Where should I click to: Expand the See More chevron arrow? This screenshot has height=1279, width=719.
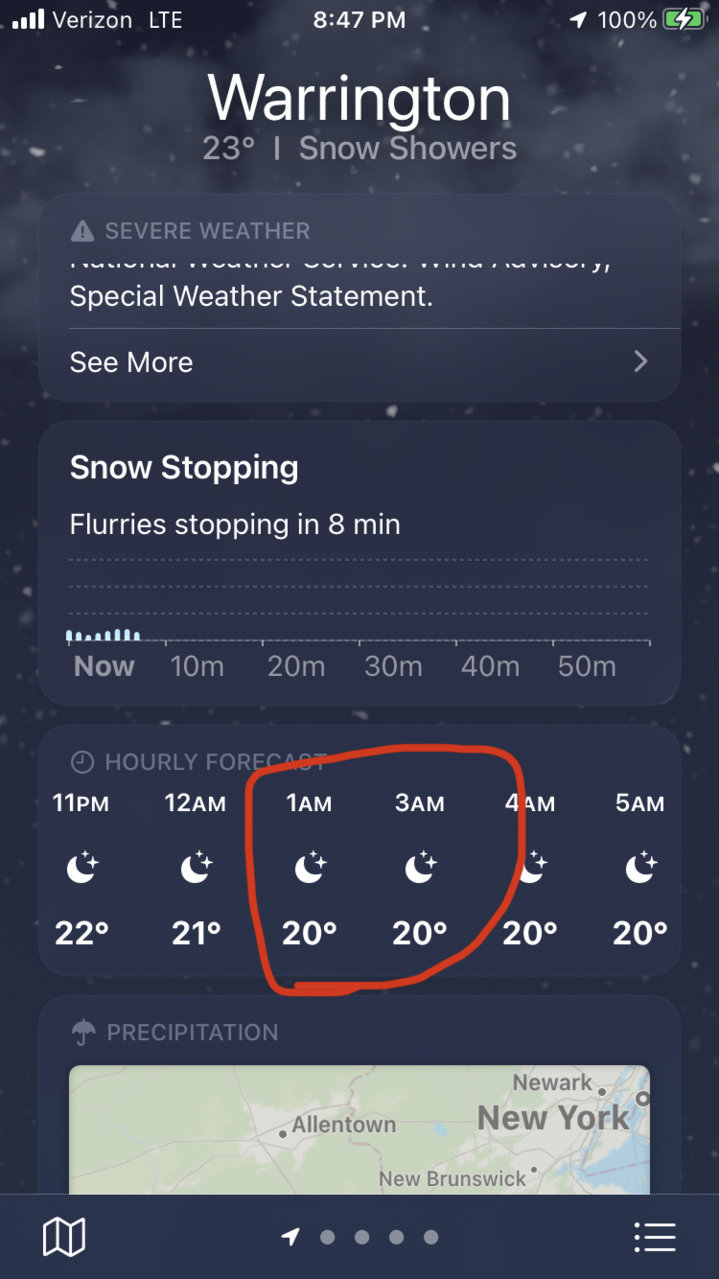pyautogui.click(x=641, y=362)
